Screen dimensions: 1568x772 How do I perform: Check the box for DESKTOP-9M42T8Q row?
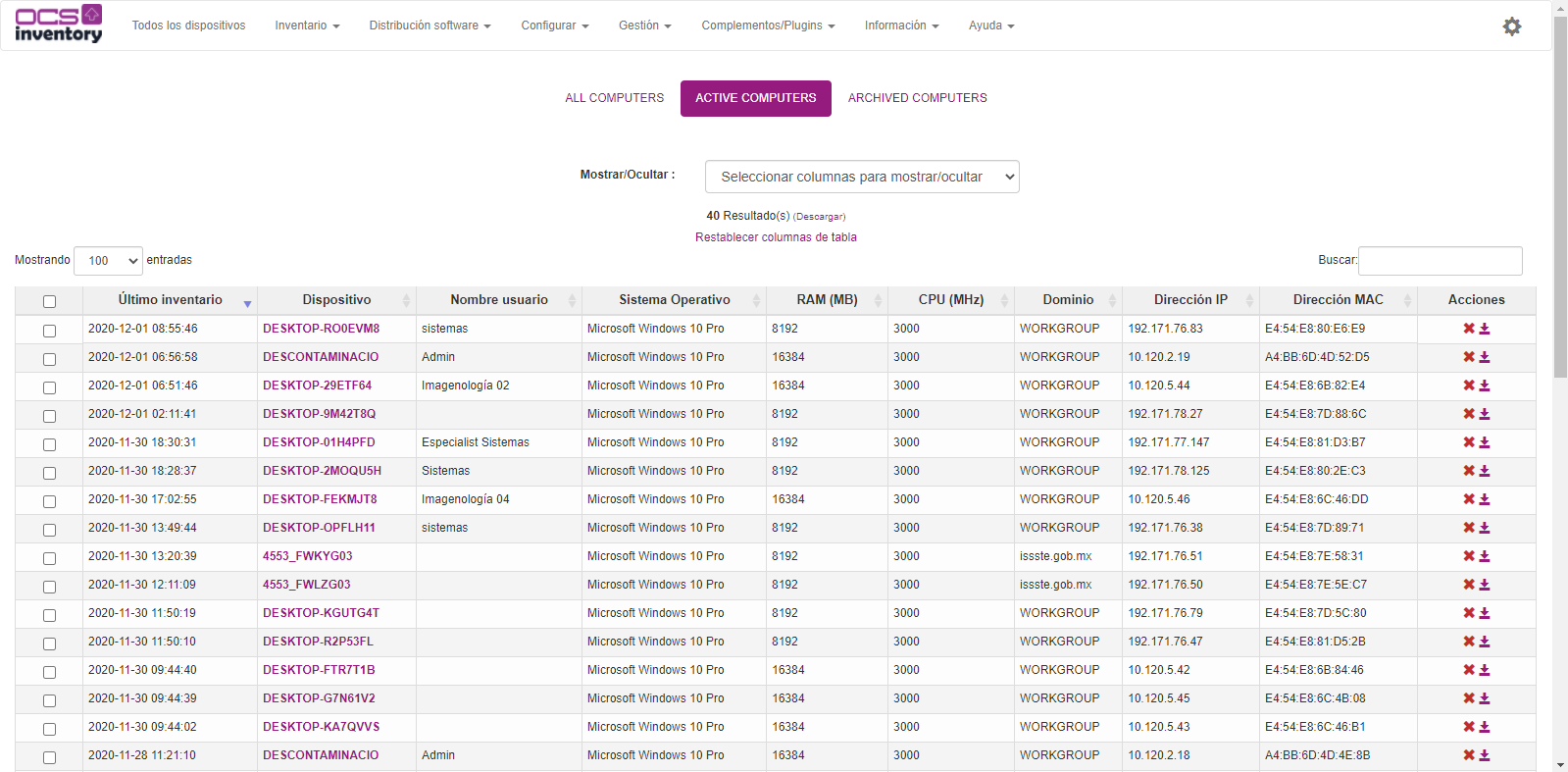tap(49, 415)
